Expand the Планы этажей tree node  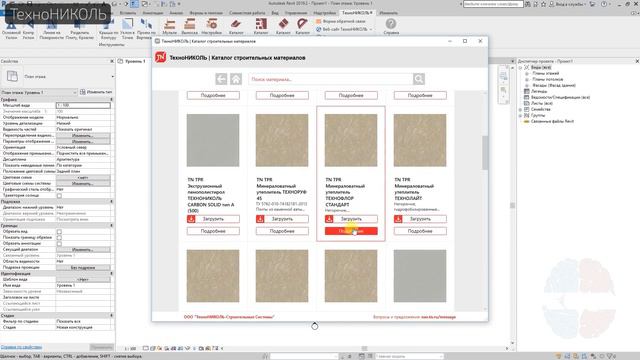pyautogui.click(x=527, y=73)
